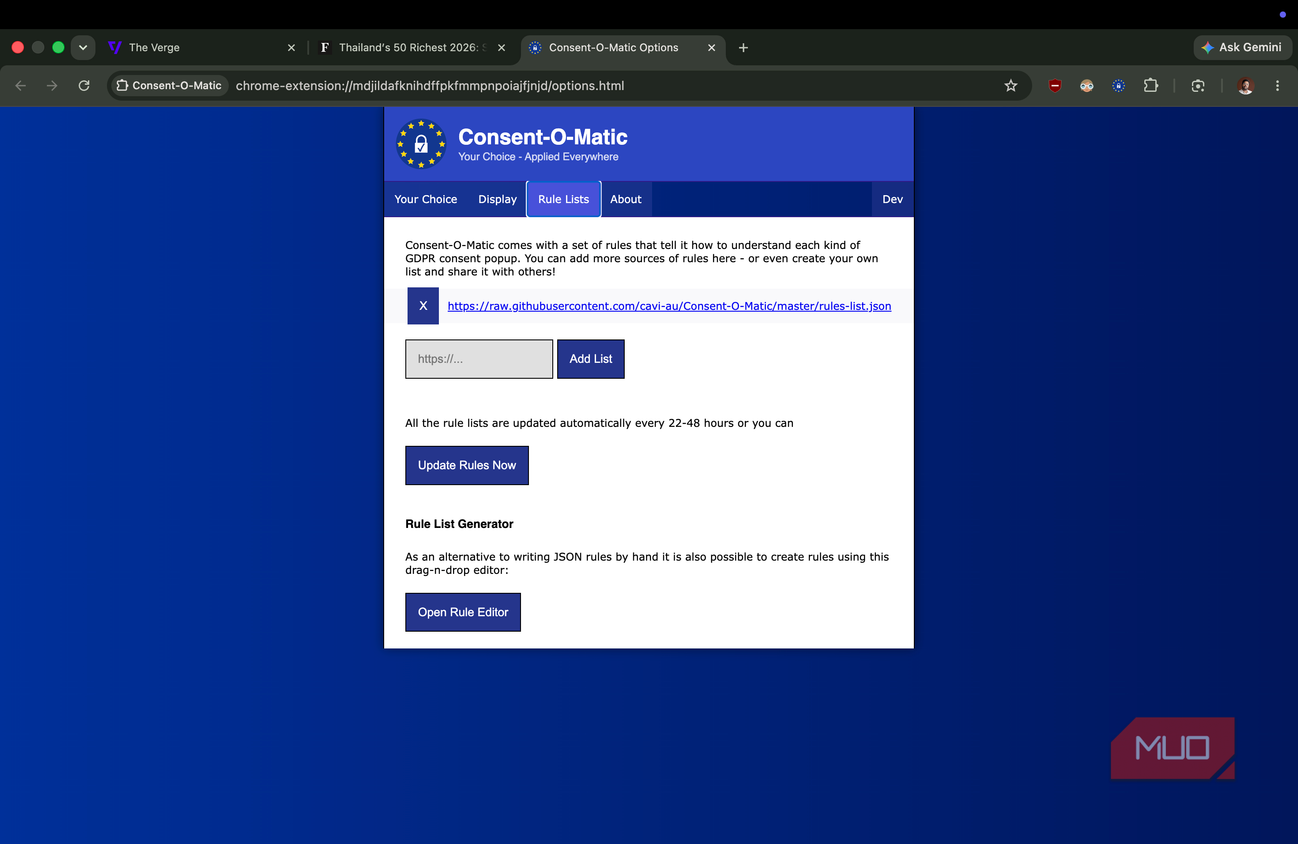Open the About tab
Image resolution: width=1298 pixels, height=844 pixels.
tap(626, 199)
